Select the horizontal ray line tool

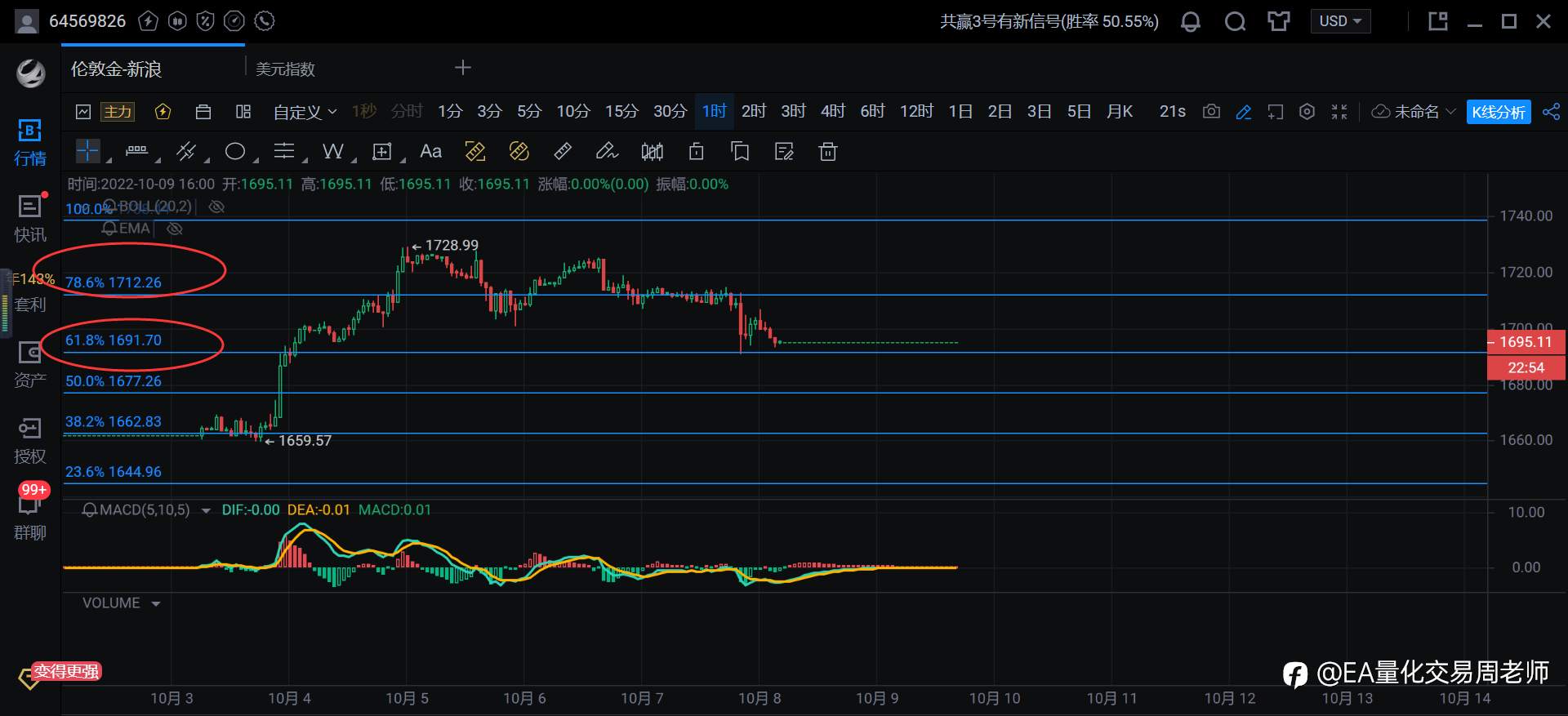point(136,151)
